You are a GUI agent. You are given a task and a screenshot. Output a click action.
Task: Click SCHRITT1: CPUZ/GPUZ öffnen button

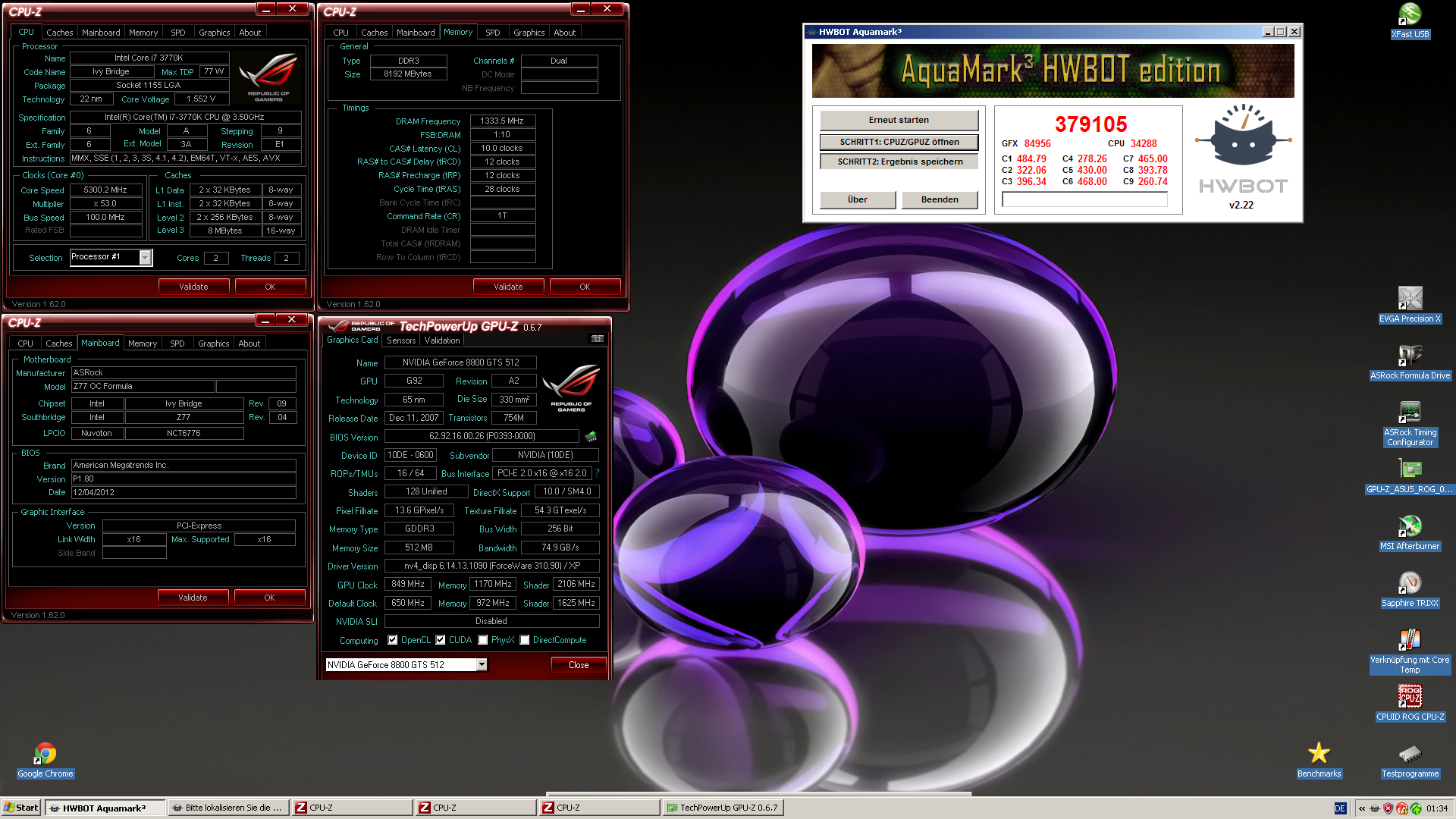click(x=899, y=142)
